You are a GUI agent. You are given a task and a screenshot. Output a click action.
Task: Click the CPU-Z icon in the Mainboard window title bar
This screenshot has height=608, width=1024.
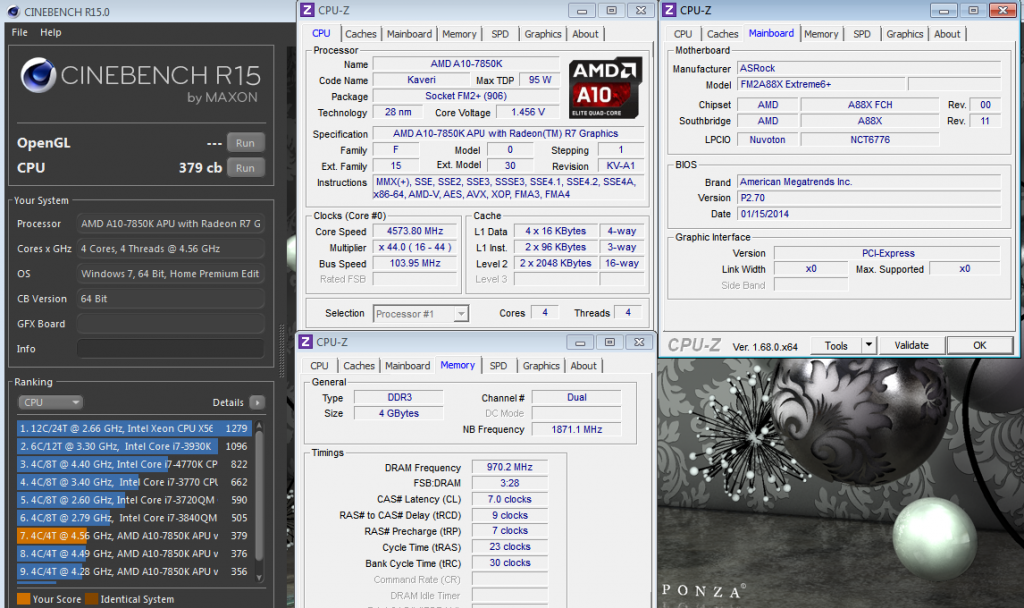(x=670, y=10)
